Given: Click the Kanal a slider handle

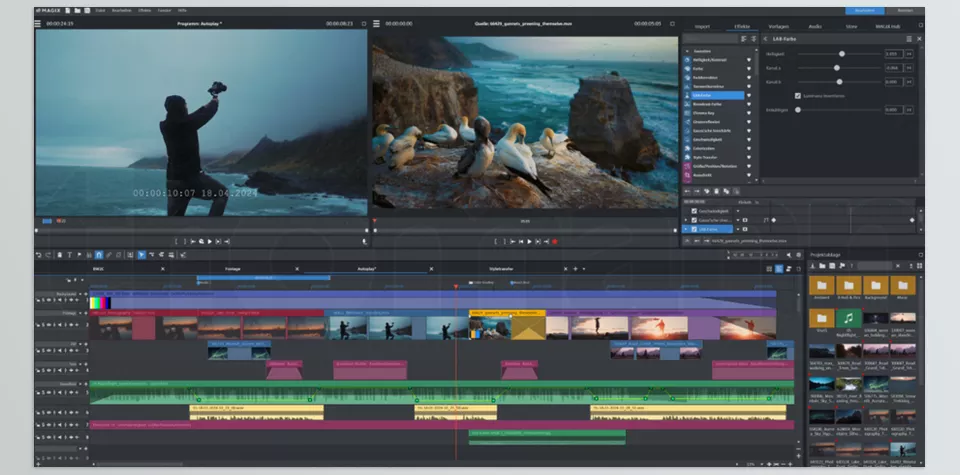Looking at the screenshot, I should pos(837,68).
